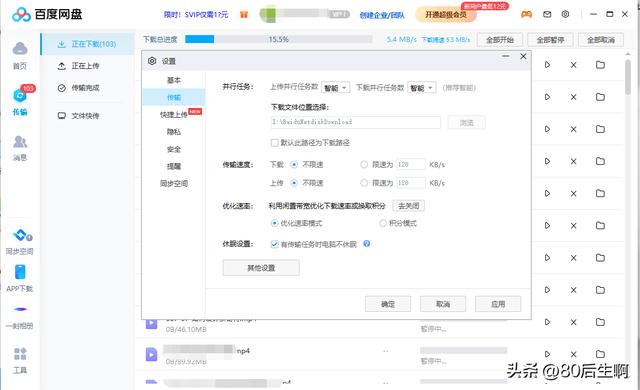Cancel the 0B/46.10MB download with X icon
This screenshot has width=640, height=390.
(x=573, y=322)
